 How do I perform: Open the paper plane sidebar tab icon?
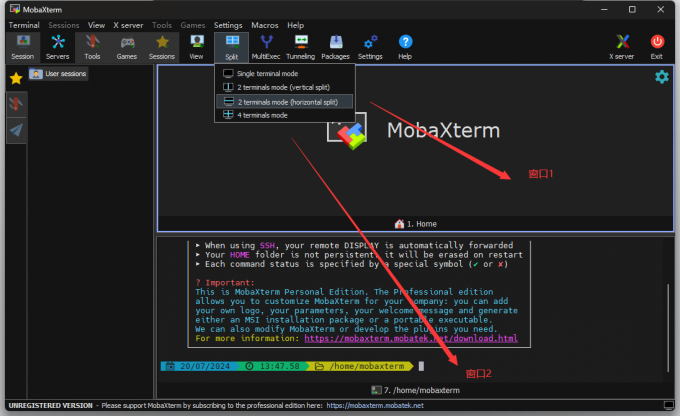[16, 130]
